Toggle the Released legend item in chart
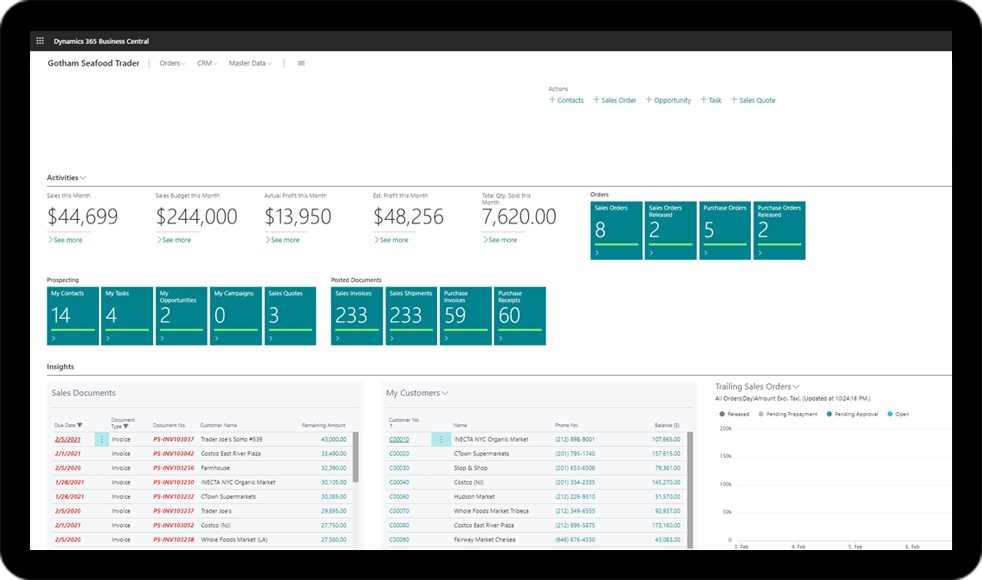The image size is (982, 580). tap(738, 413)
